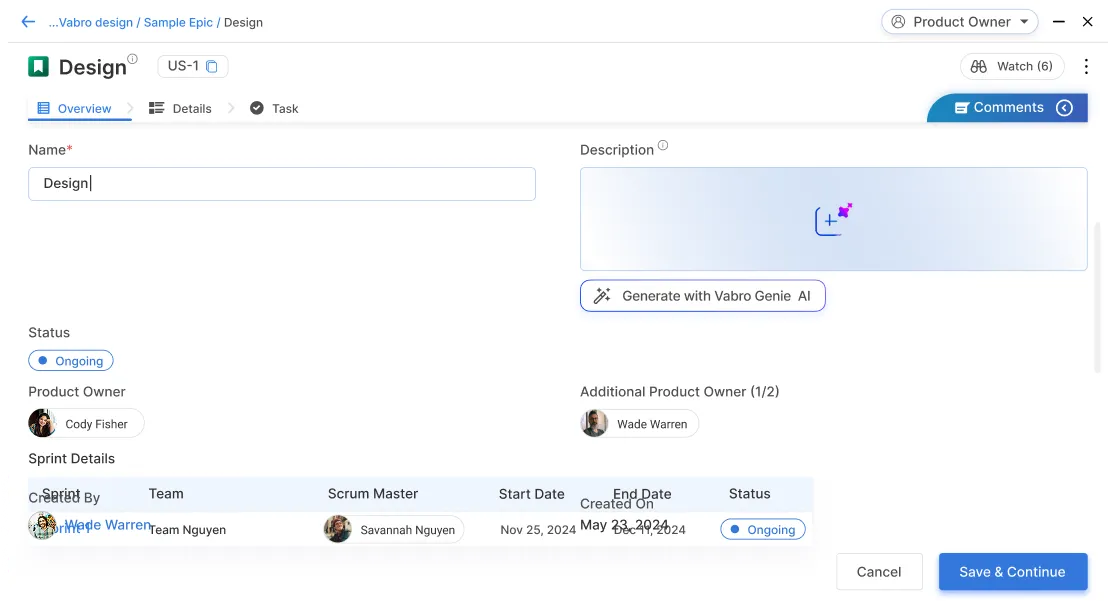The image size is (1108, 601).
Task: Click the back arrow icon
Action: (x=28, y=22)
